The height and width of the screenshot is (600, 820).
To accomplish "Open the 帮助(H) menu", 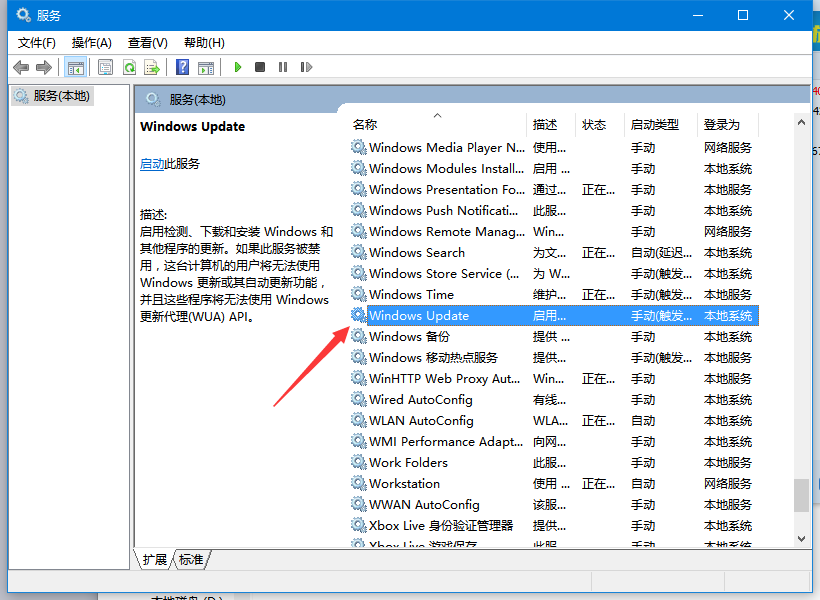I will pos(204,43).
